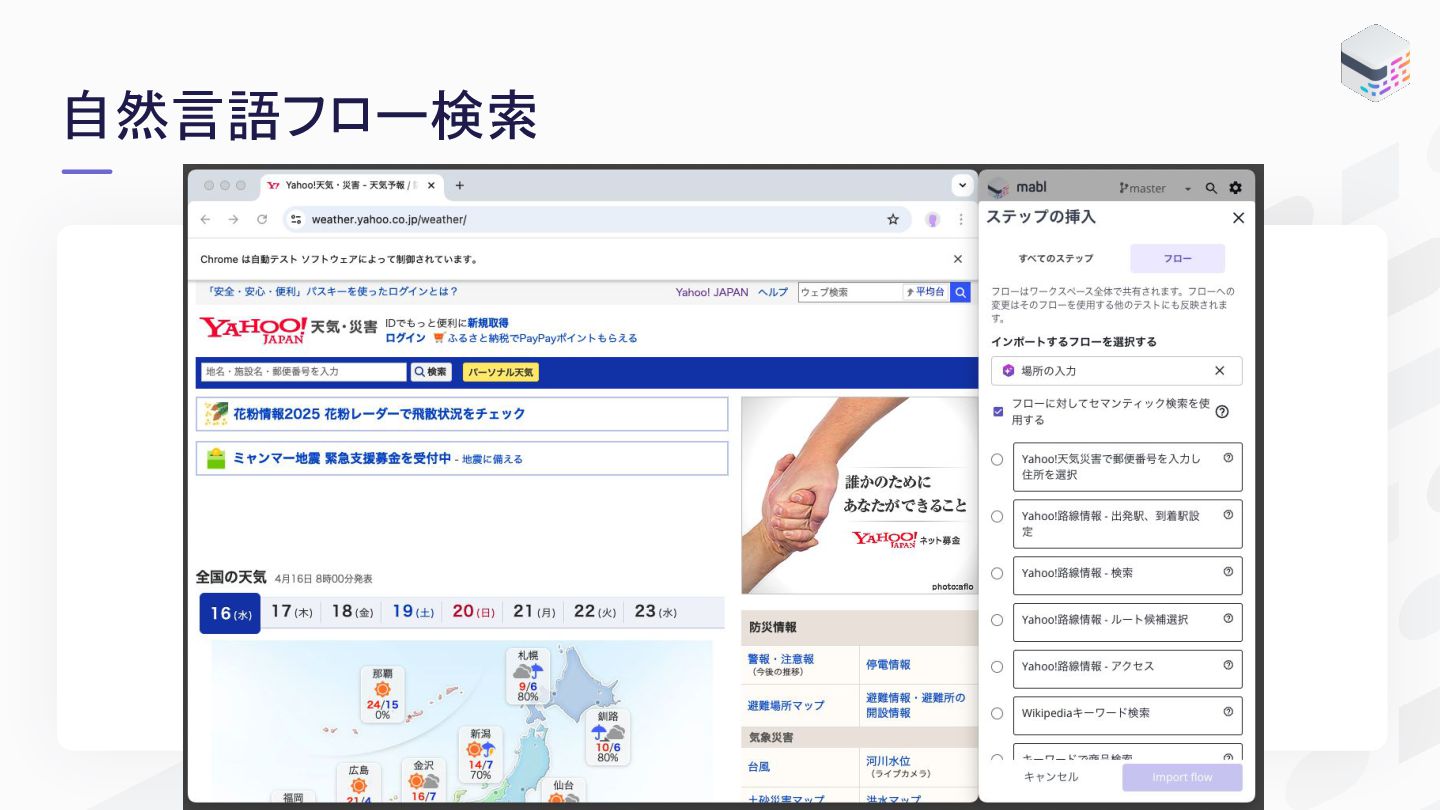Click the Yahoo ネット募金 ad image
This screenshot has height=810, width=1440.
tap(859, 495)
